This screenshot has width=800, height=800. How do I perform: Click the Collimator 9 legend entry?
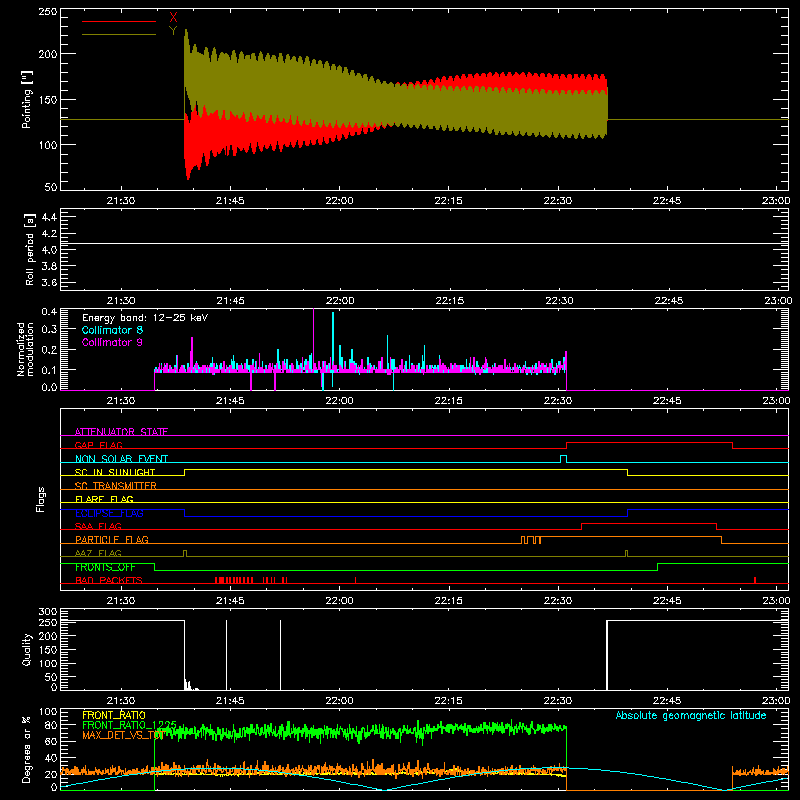112,342
